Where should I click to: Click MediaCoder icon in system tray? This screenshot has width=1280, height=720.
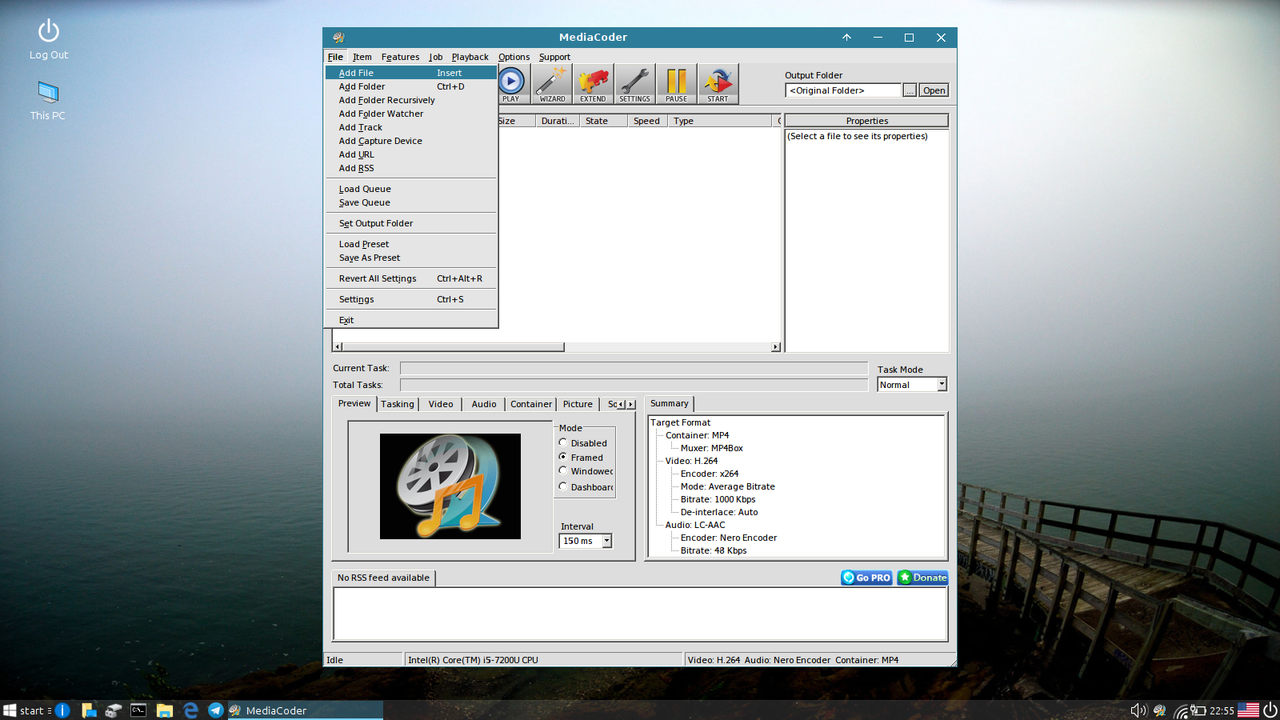point(1160,711)
